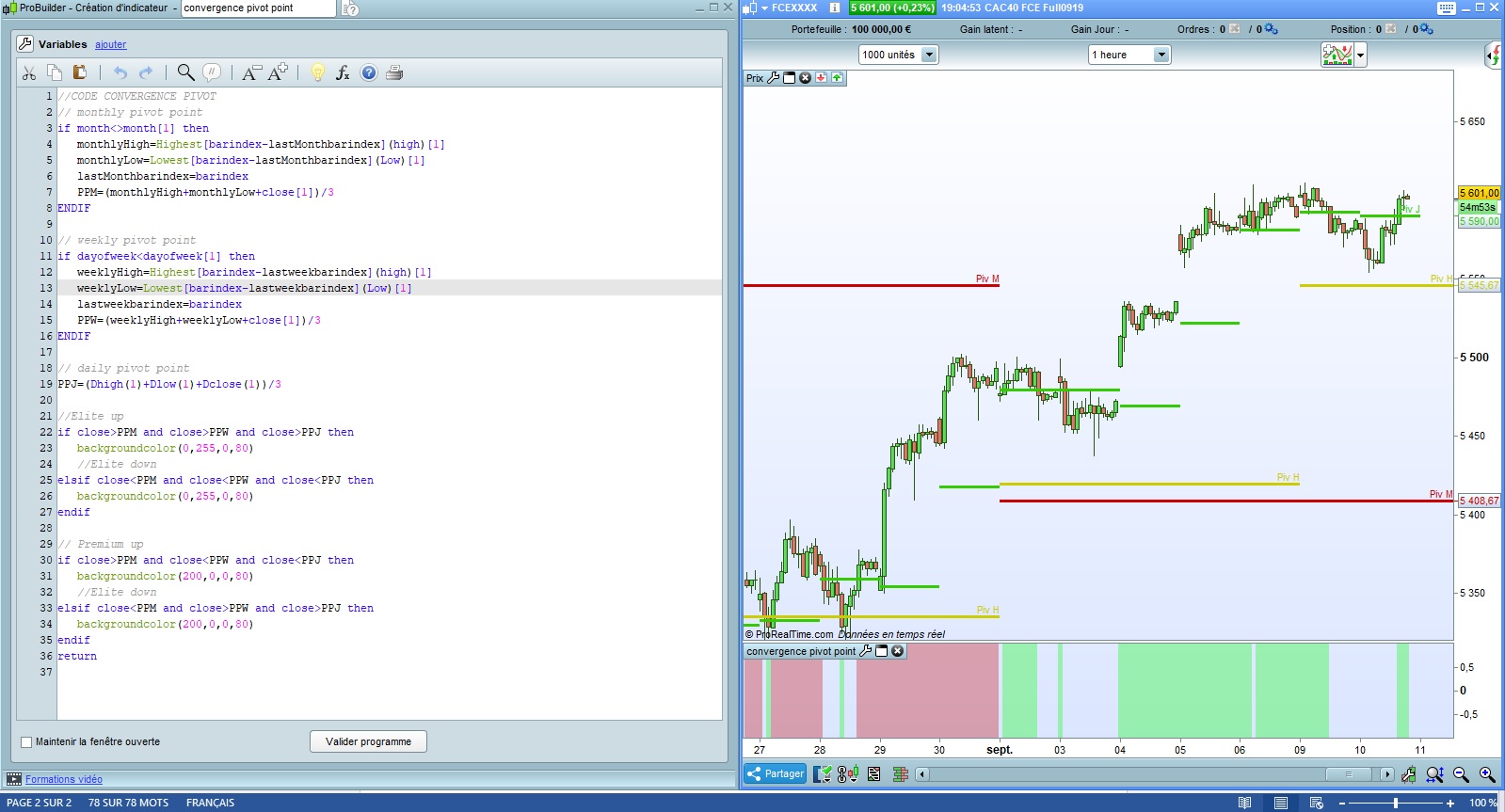
Task: Open the Position settings gear icon
Action: (1426, 29)
